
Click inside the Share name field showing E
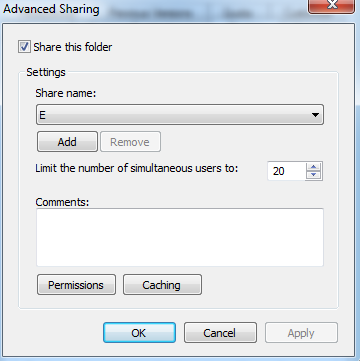pos(180,115)
